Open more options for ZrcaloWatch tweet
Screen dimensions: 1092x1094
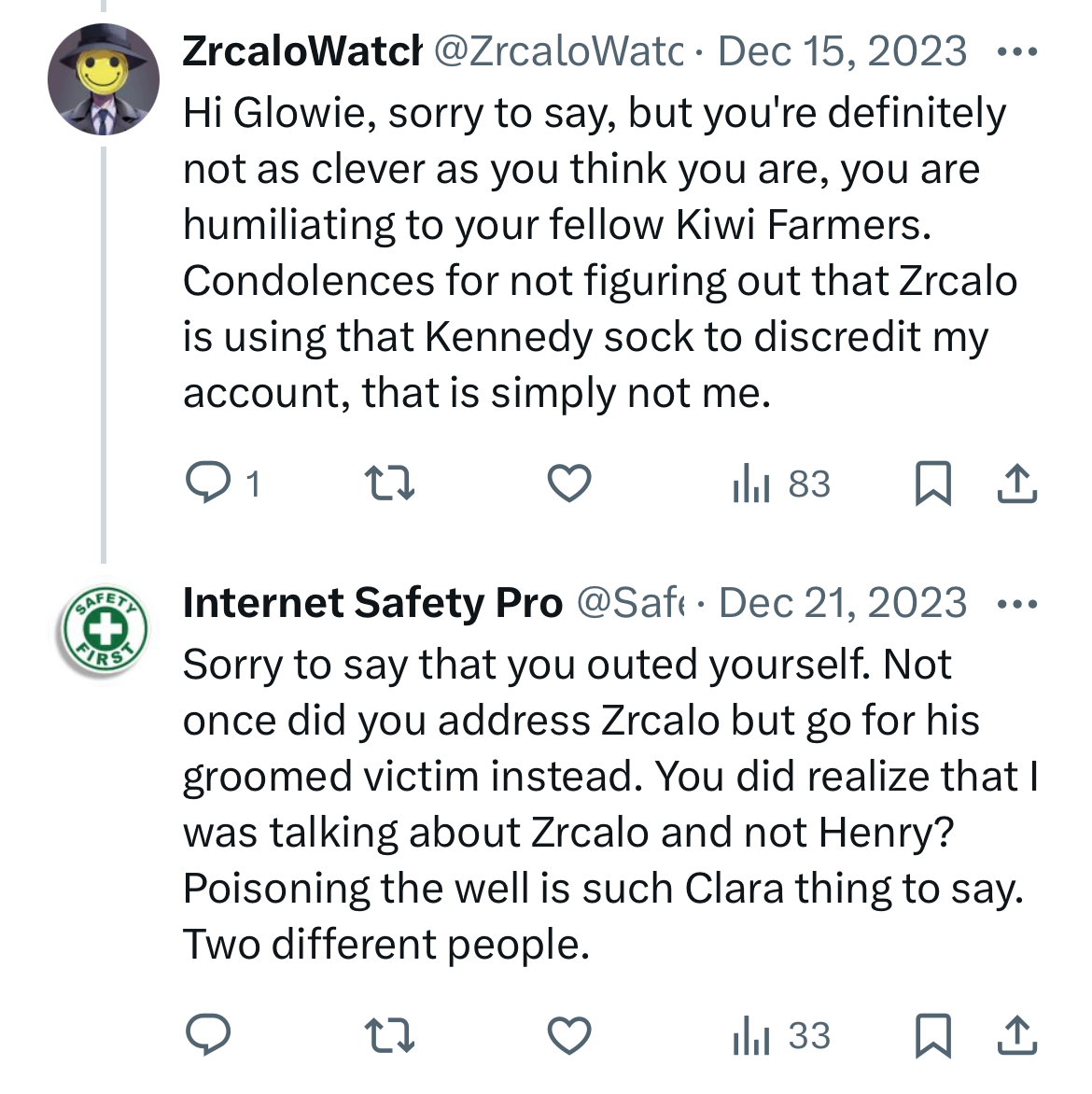pyautogui.click(x=1016, y=52)
